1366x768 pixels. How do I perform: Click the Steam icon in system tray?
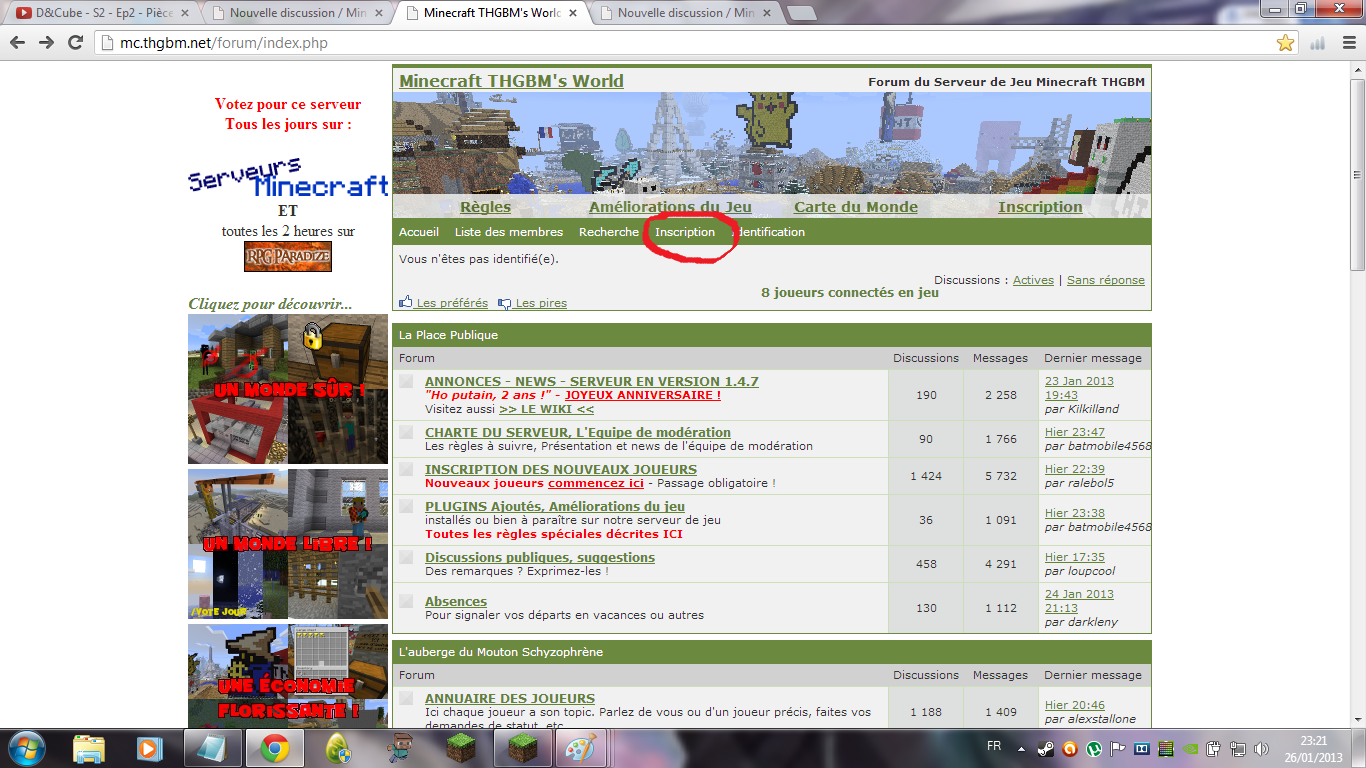point(1046,748)
